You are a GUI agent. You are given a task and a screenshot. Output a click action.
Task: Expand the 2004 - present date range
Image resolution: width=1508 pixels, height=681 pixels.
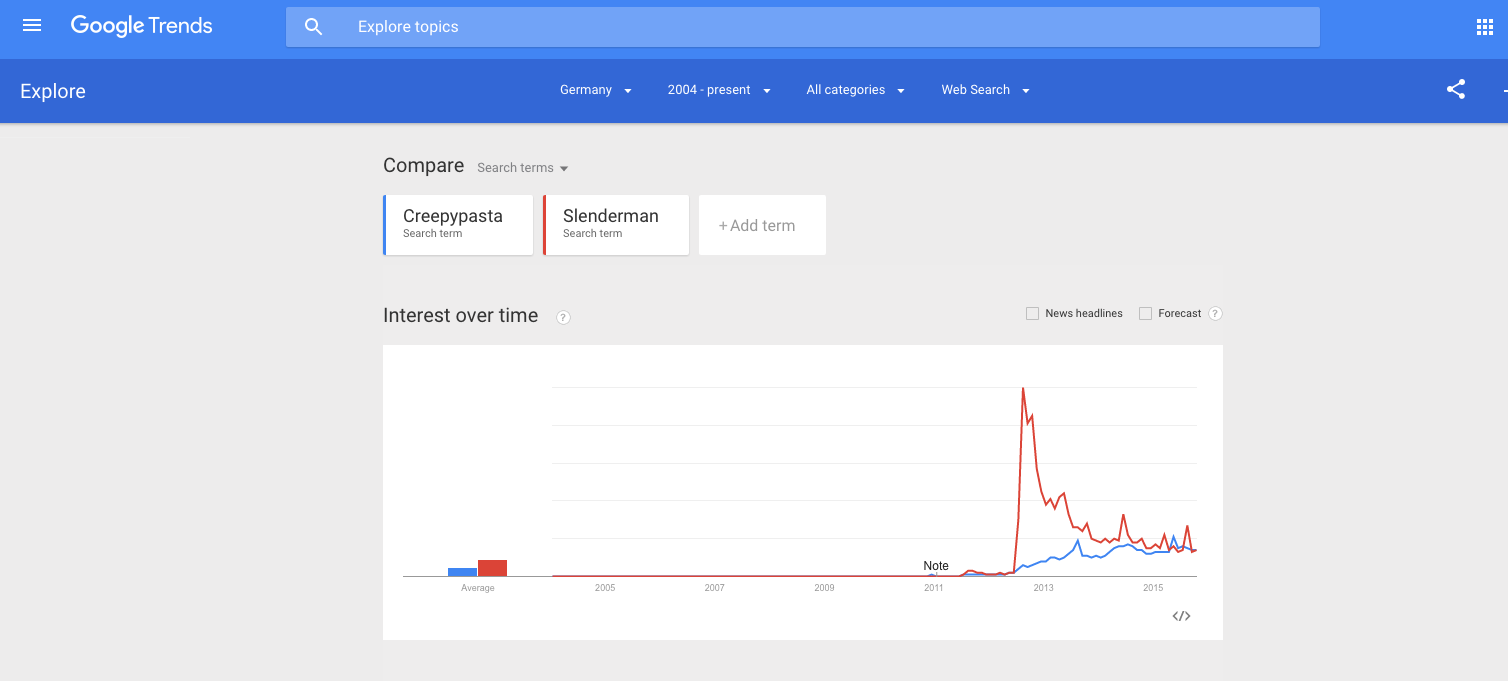click(x=719, y=90)
